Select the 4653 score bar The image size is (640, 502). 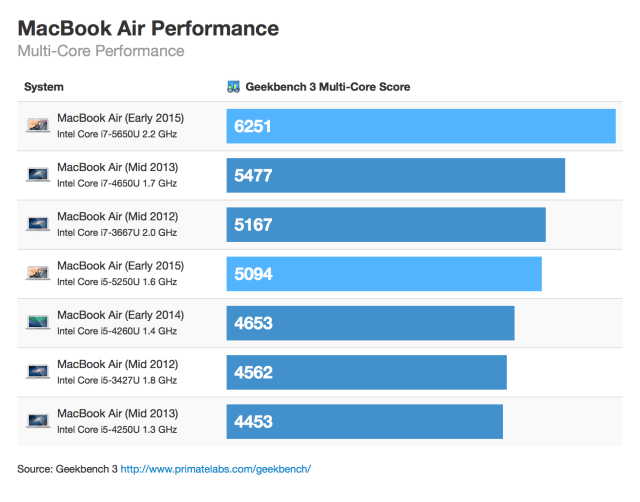click(x=370, y=322)
